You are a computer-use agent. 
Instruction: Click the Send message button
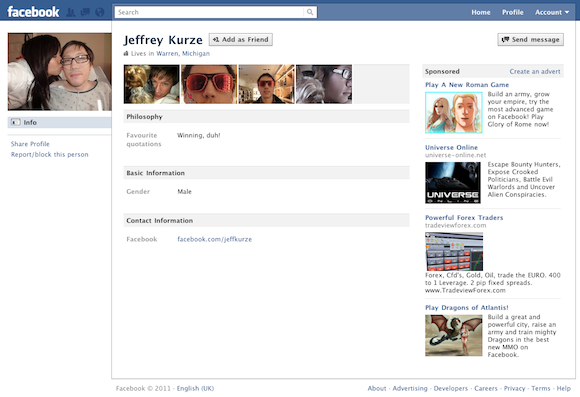click(x=530, y=40)
